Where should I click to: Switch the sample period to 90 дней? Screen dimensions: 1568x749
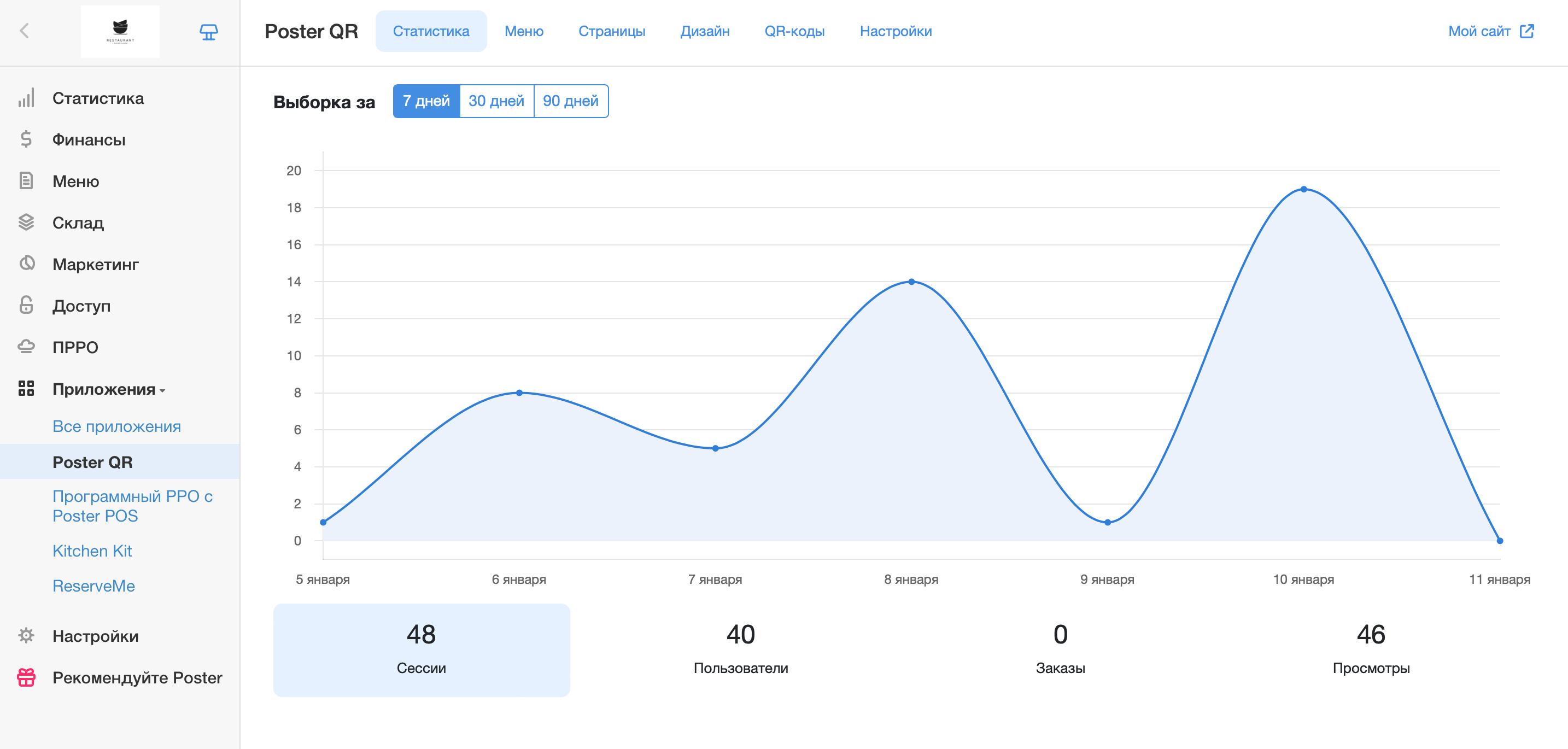click(570, 101)
